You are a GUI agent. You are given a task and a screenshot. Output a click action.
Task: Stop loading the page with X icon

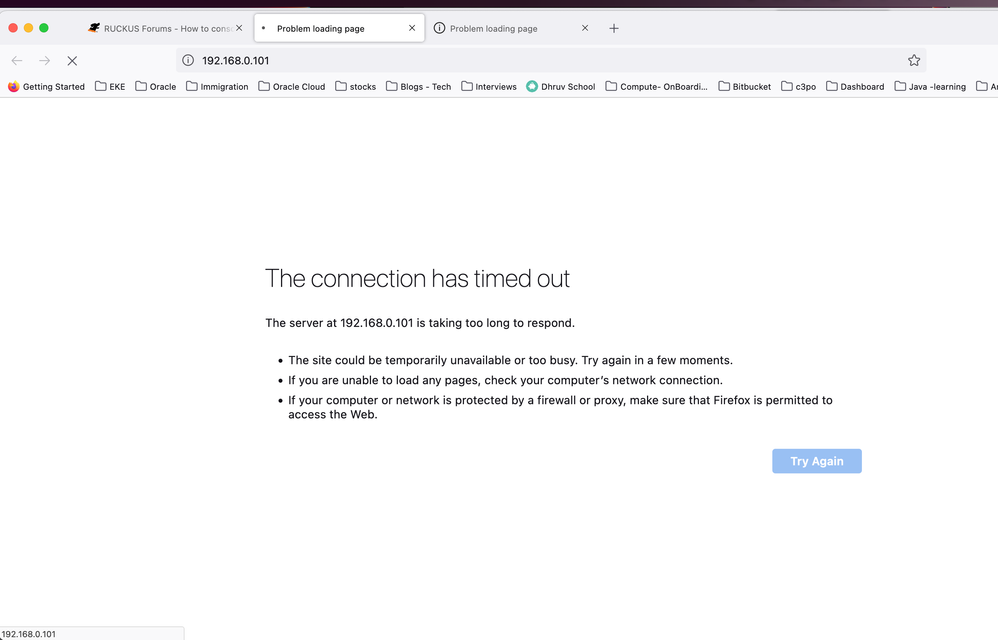click(72, 60)
